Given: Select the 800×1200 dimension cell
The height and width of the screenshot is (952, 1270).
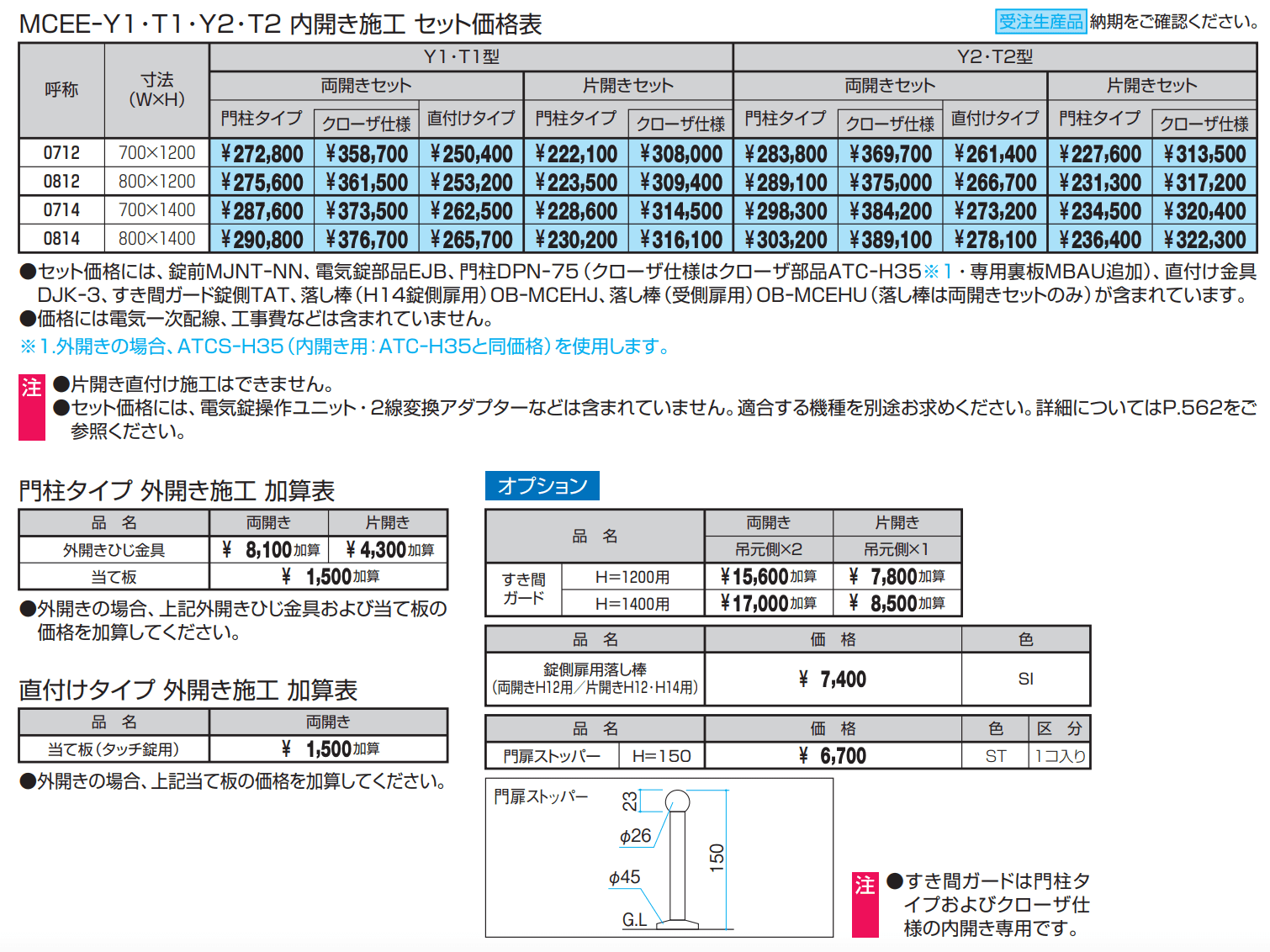Looking at the screenshot, I should tap(156, 182).
